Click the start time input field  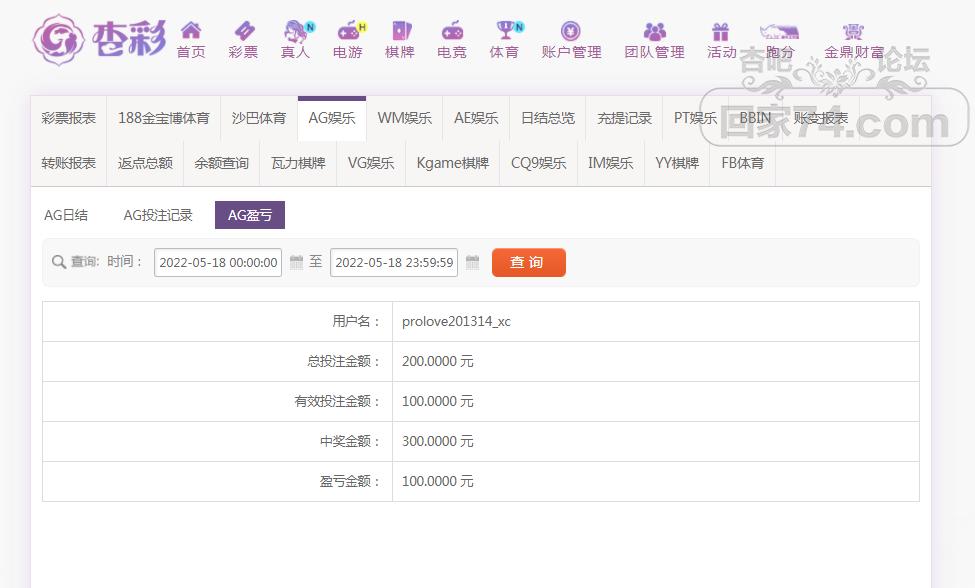(x=218, y=263)
